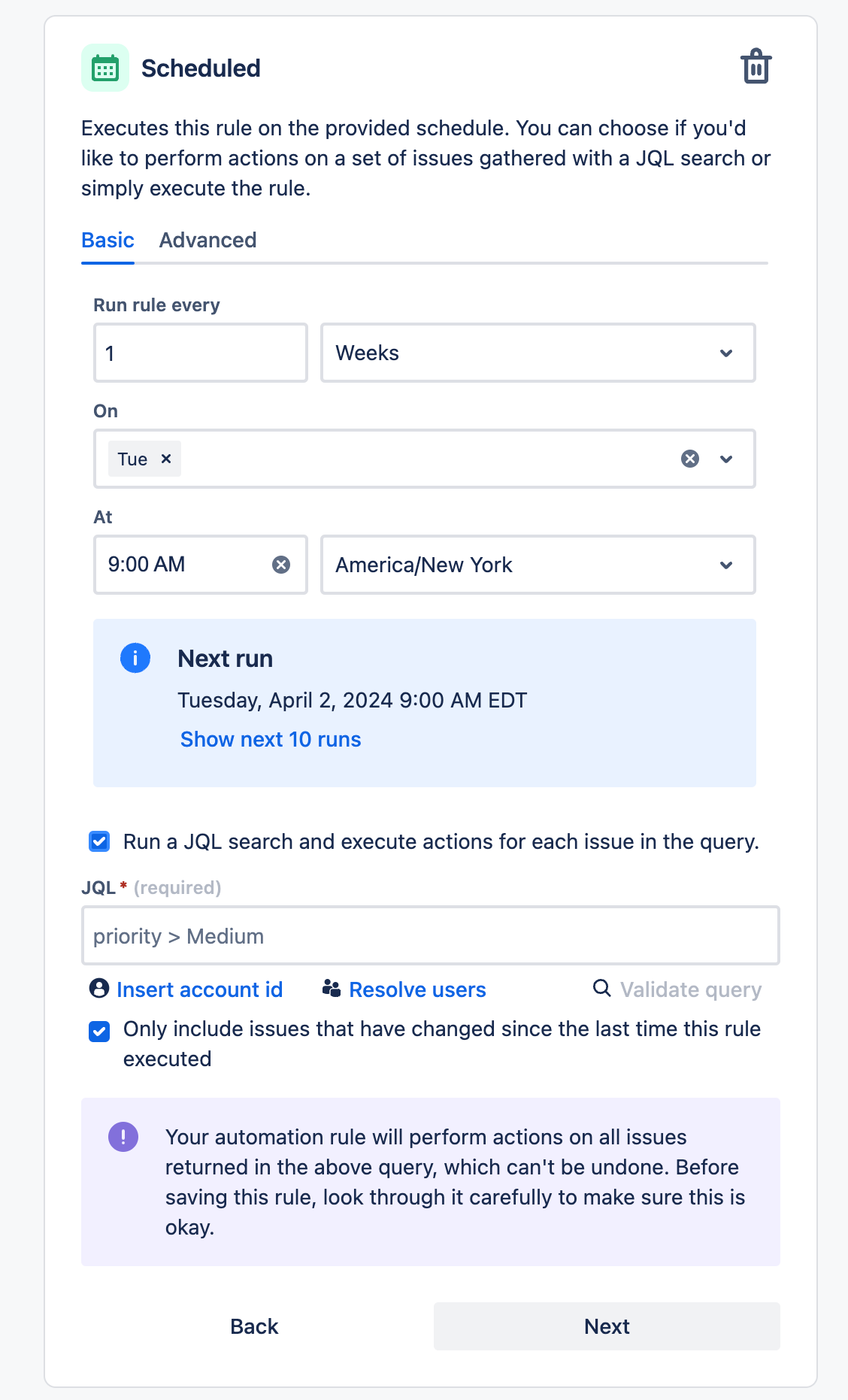Screen dimensions: 848x1400
Task: Expand the On days dropdown chevron
Action: [726, 459]
